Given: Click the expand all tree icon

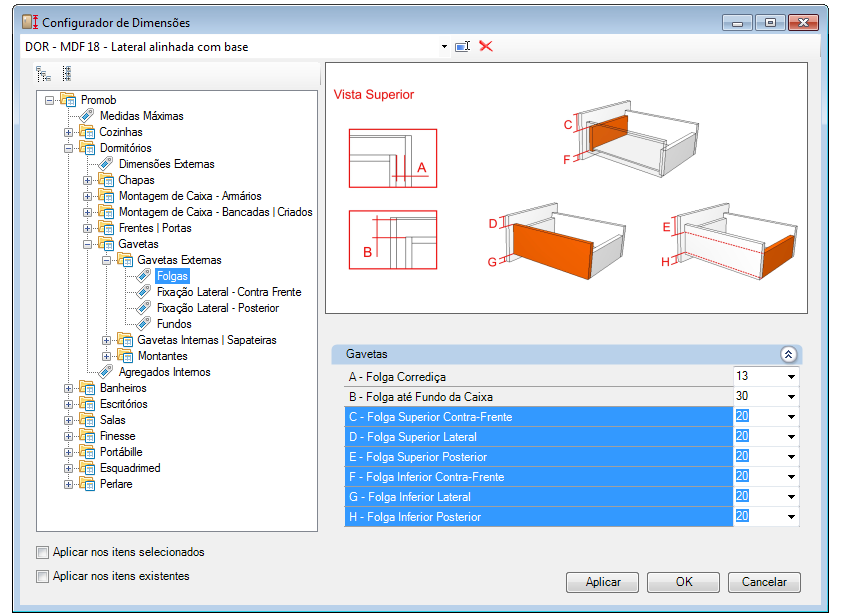Looking at the screenshot, I should tap(43, 74).
